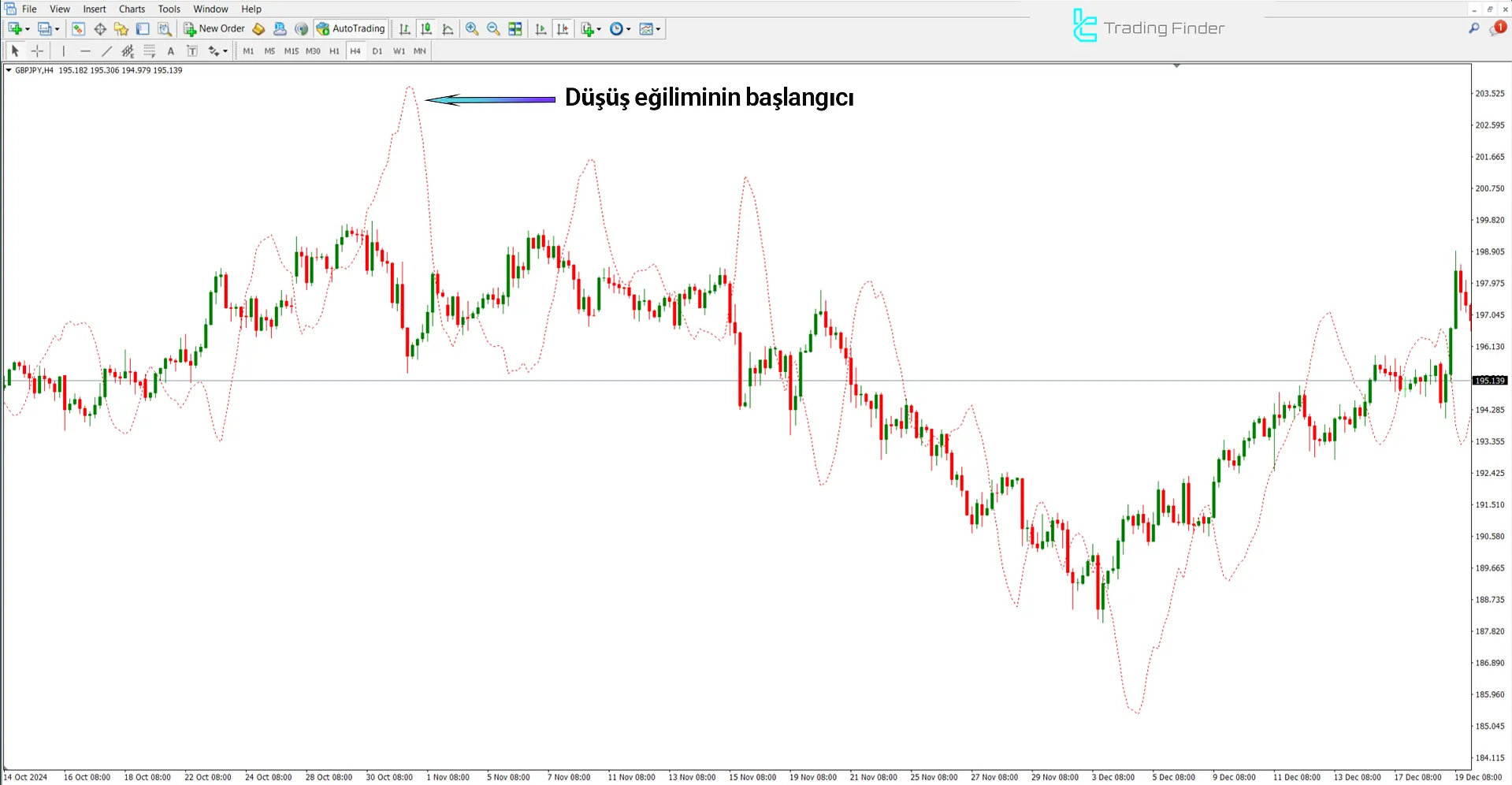The height and width of the screenshot is (785, 1512).
Task: Select the Draw Horizontal Line tool
Action: (x=85, y=50)
